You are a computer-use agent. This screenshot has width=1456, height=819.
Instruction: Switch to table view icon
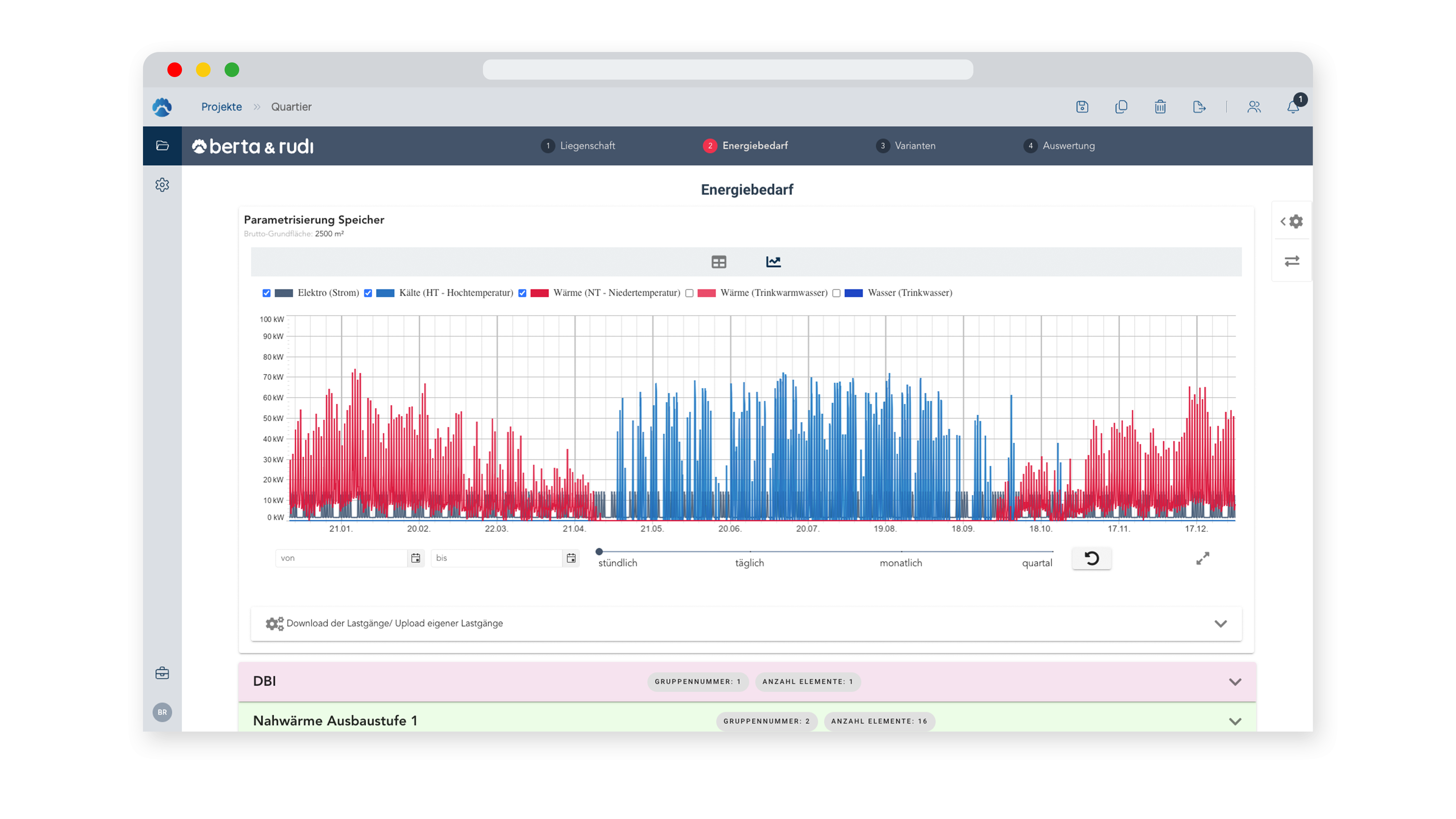(718, 262)
